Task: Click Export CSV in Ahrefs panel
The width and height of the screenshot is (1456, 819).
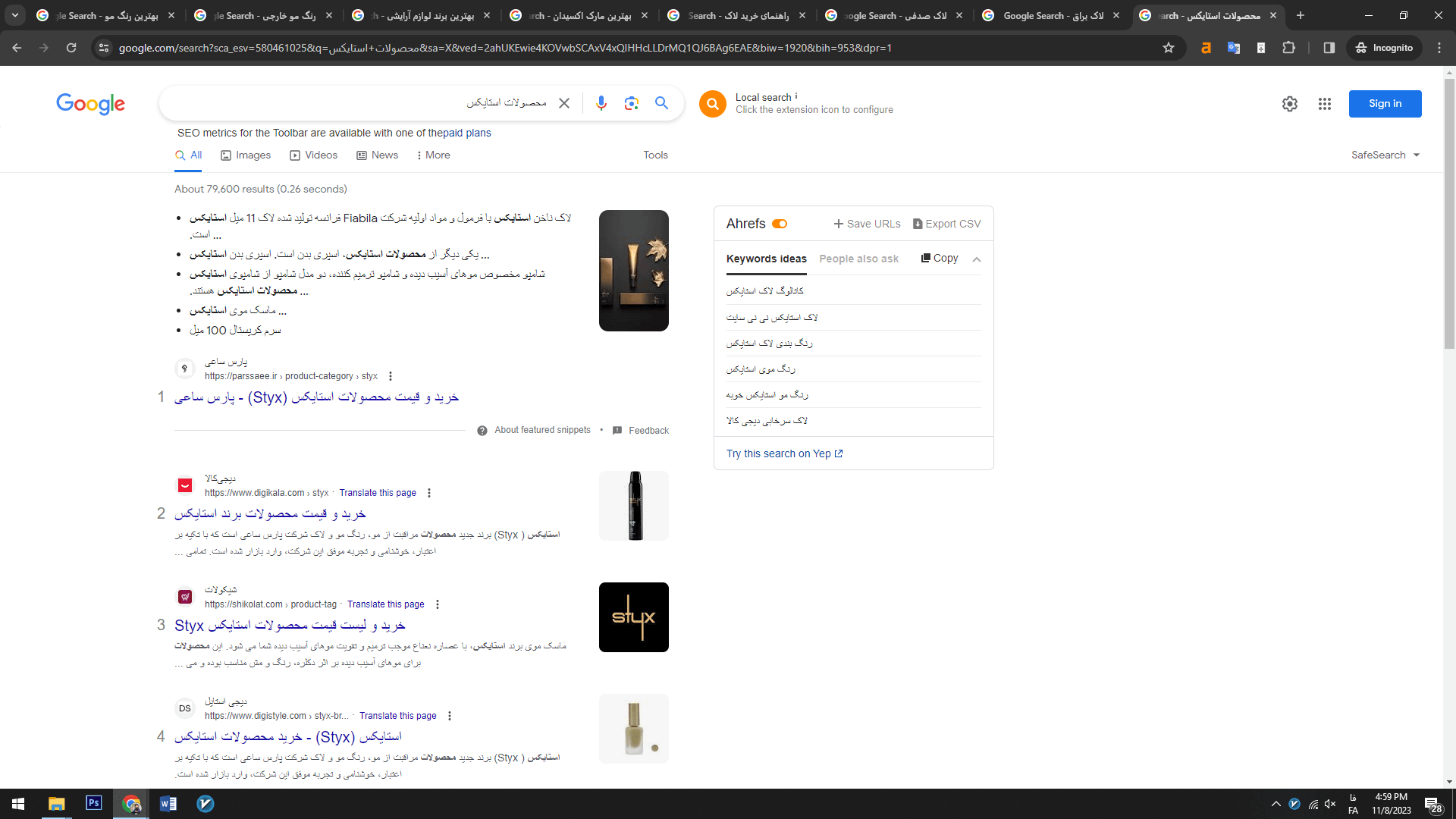Action: (947, 224)
